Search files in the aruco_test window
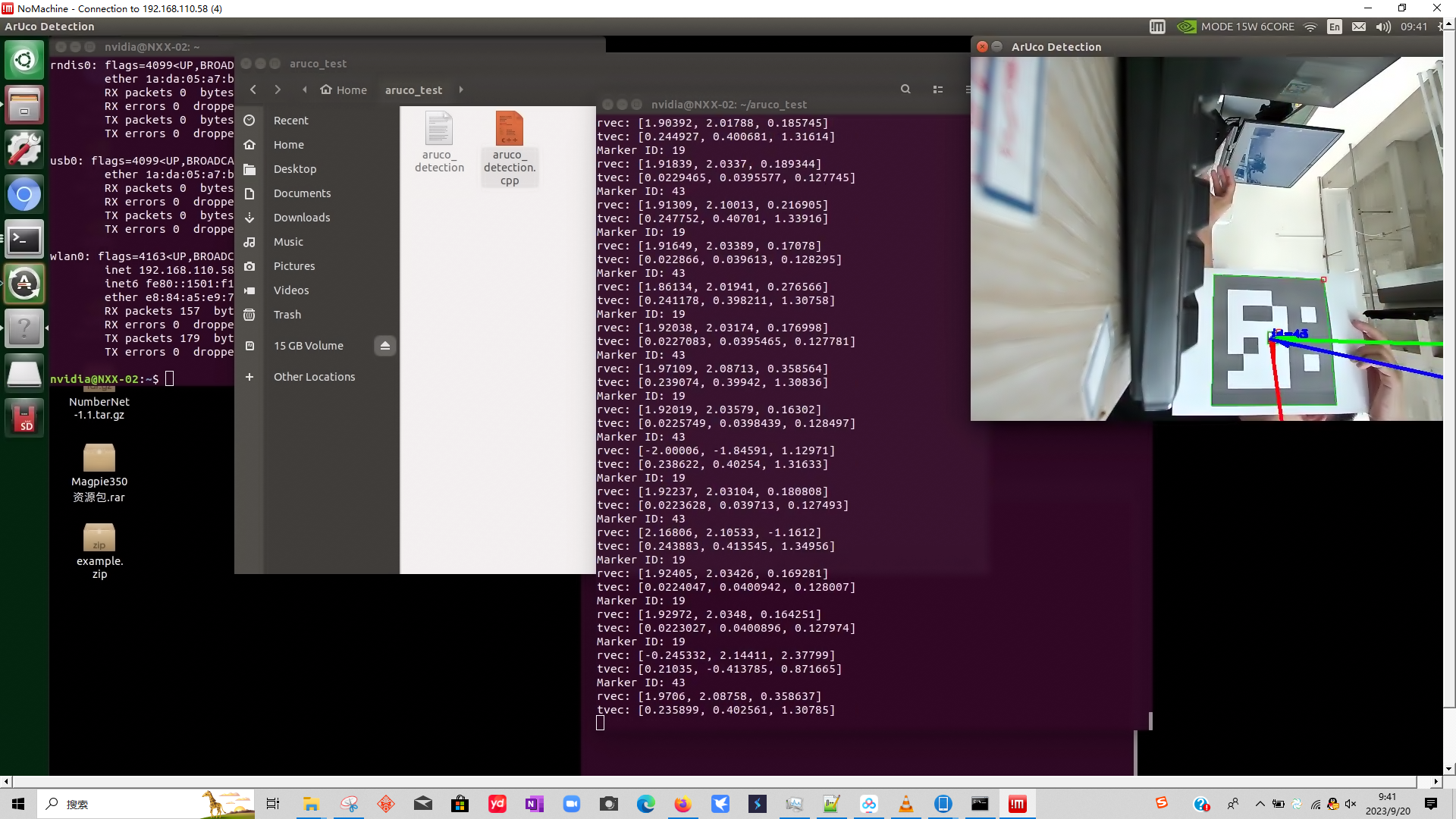 (905, 89)
